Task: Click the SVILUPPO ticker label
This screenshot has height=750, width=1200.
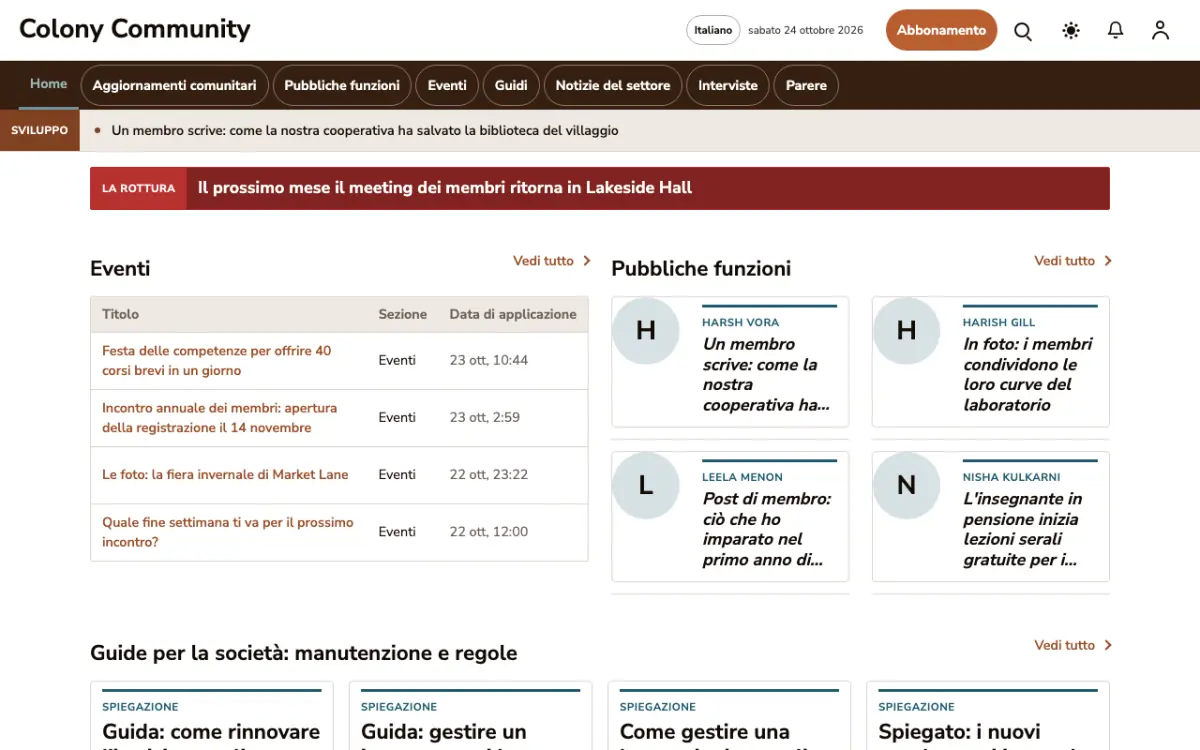Action: 40,130
